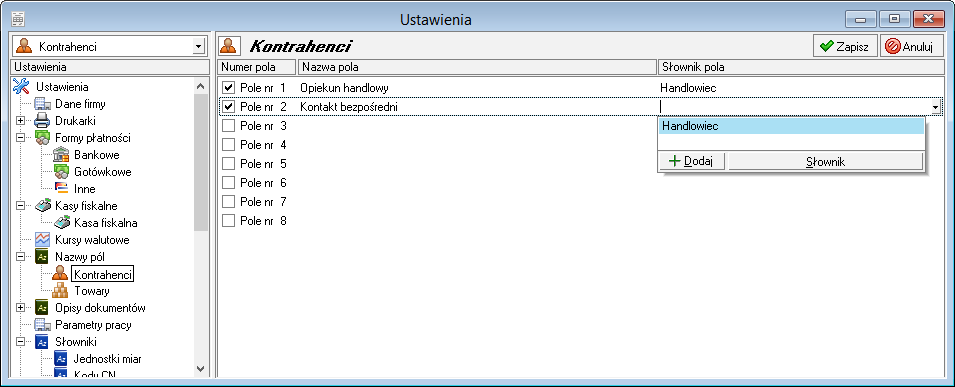
Task: Enable Pole nr 6 checkbox
Action: click(229, 182)
